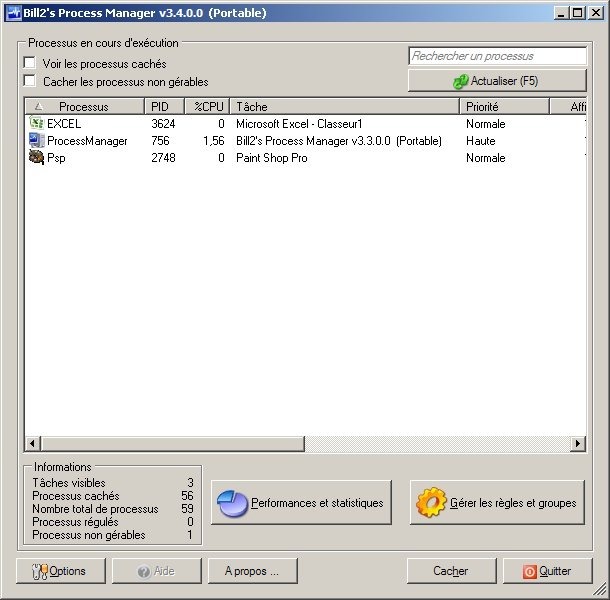The image size is (610, 600).
Task: Select the EXCEL process row name
Action: [64, 124]
